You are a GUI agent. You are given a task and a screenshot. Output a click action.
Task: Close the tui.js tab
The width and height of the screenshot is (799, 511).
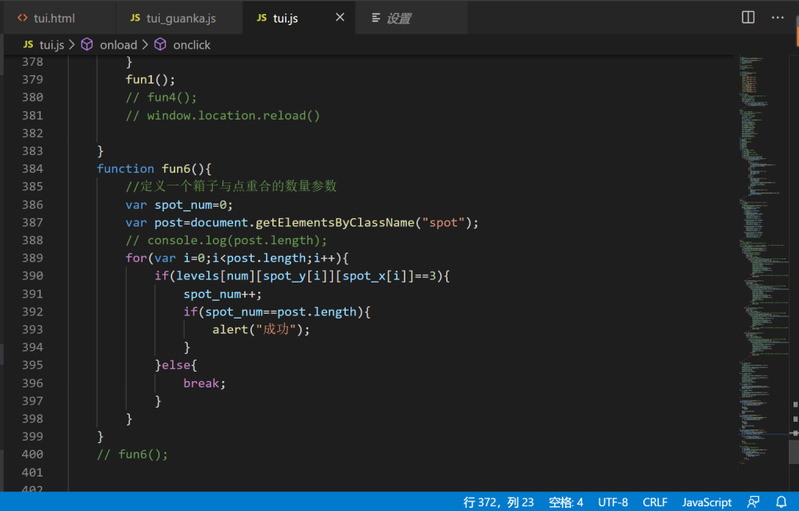click(x=340, y=18)
